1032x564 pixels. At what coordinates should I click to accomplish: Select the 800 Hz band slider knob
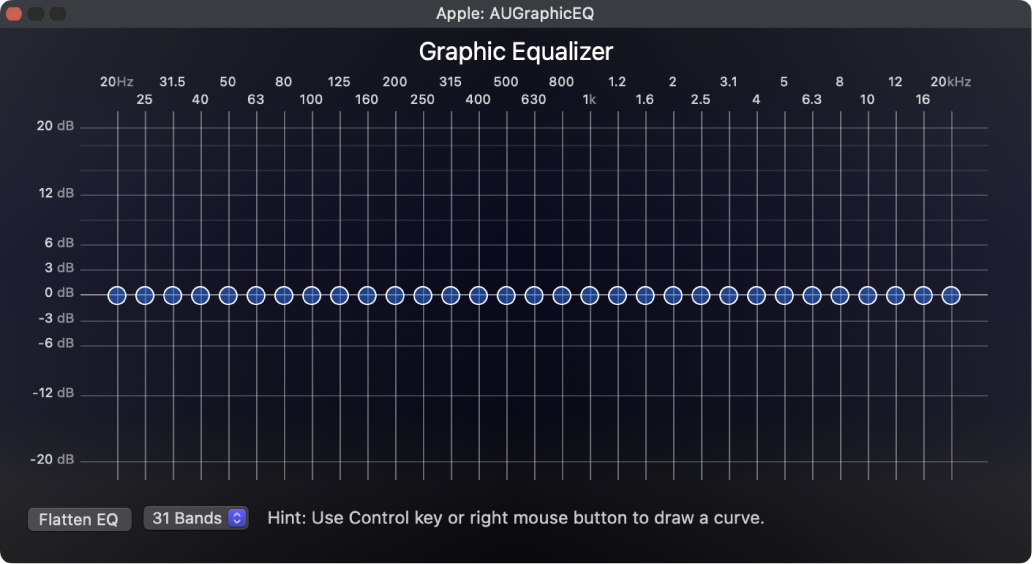coord(561,295)
